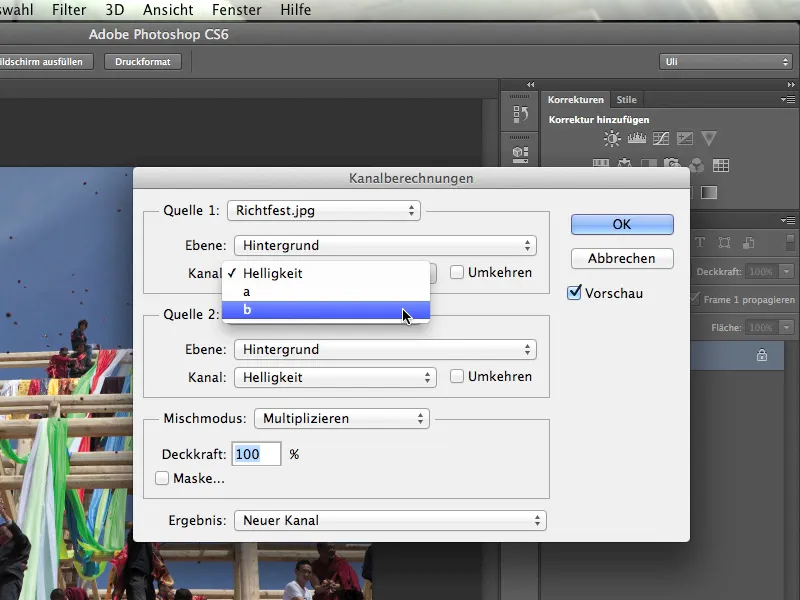This screenshot has height=600, width=800.
Task: Open the Korrekturen panel flyout menu
Action: coord(788,99)
